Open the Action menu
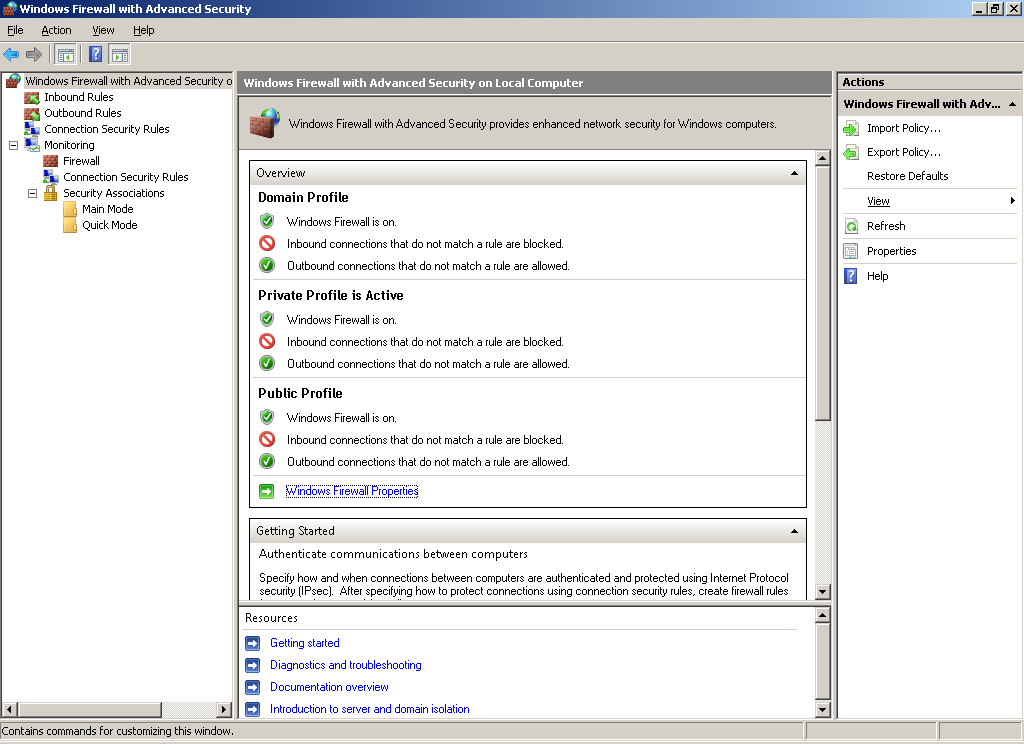 pos(56,30)
